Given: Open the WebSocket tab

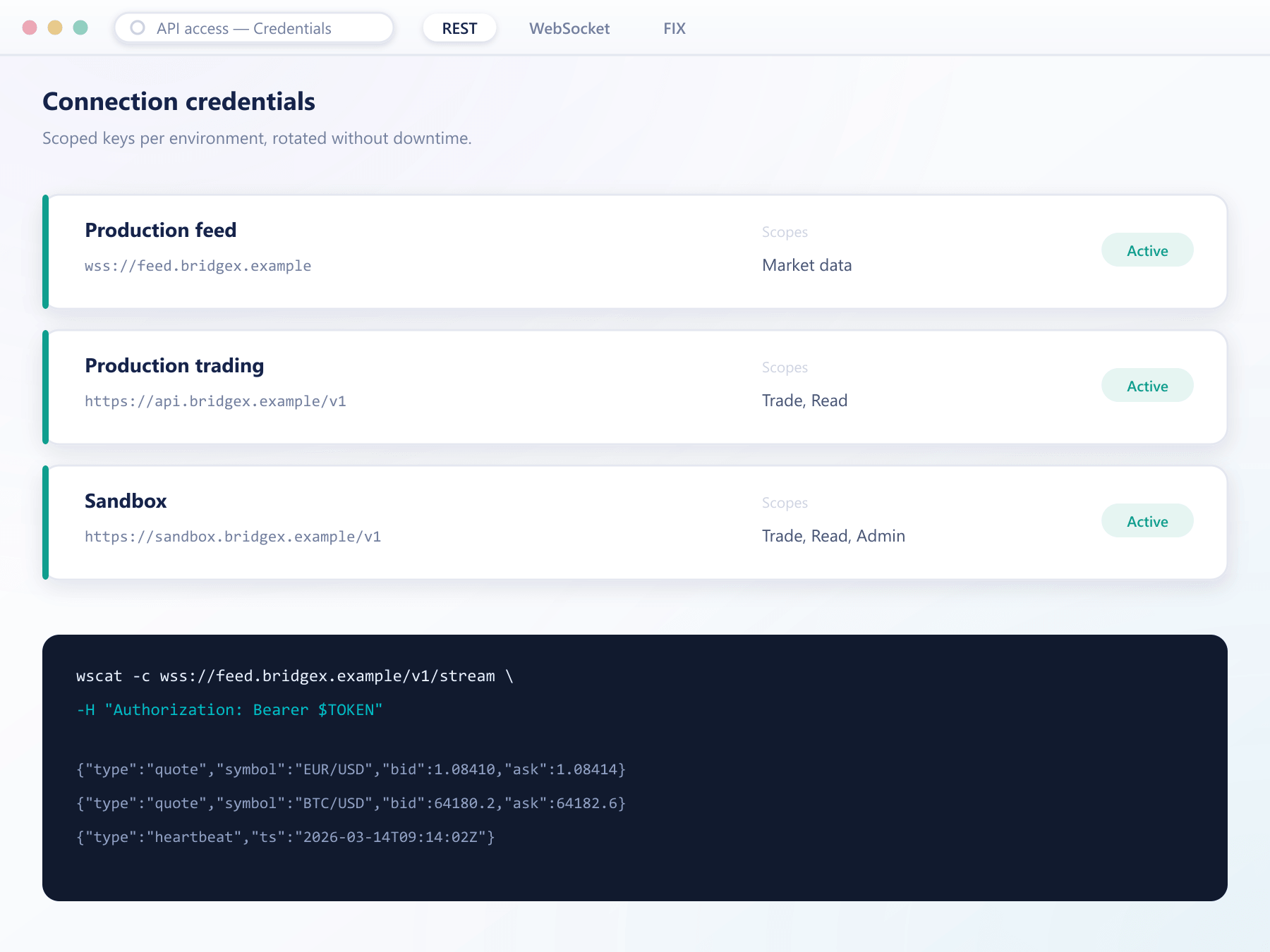Looking at the screenshot, I should 569,28.
